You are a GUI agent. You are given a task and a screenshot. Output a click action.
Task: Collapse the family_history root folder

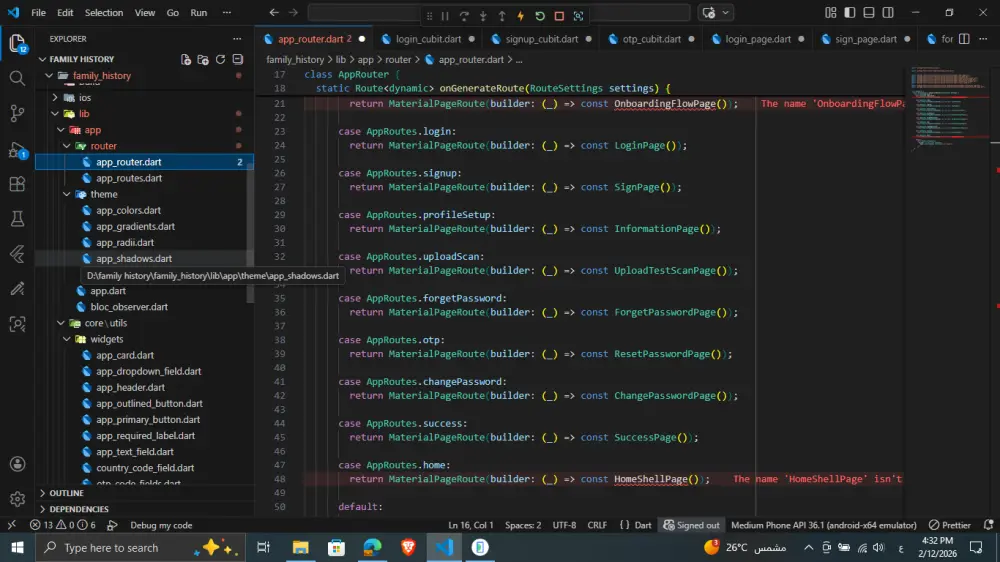point(101,75)
